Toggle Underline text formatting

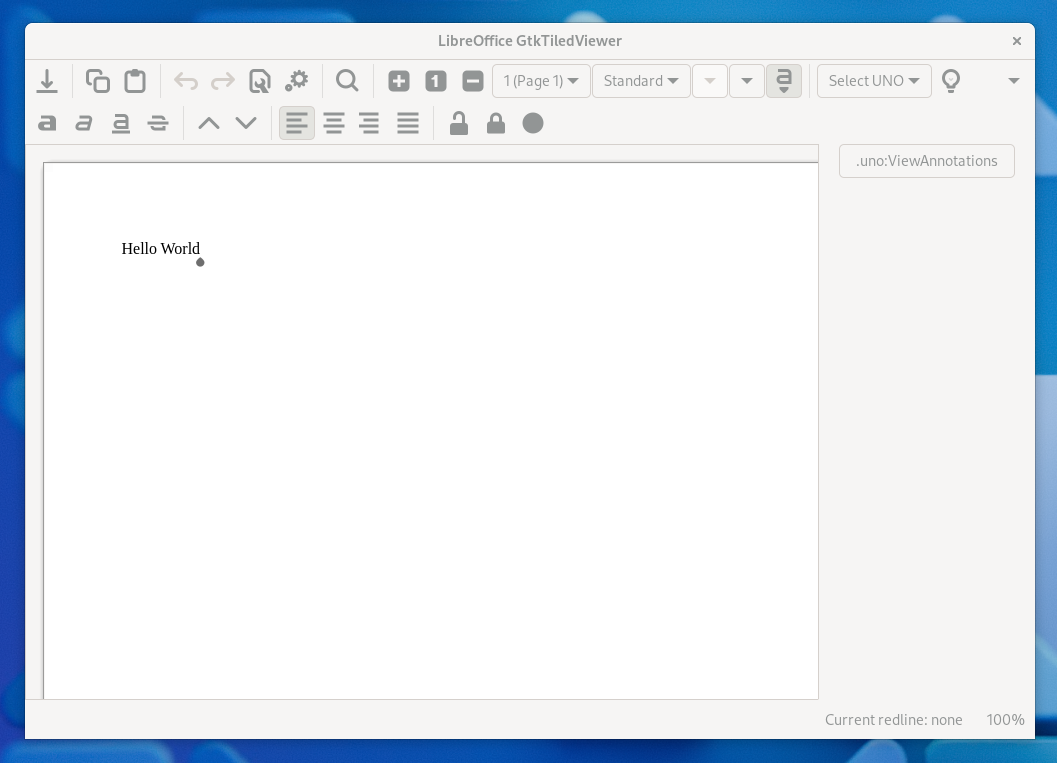pos(121,123)
